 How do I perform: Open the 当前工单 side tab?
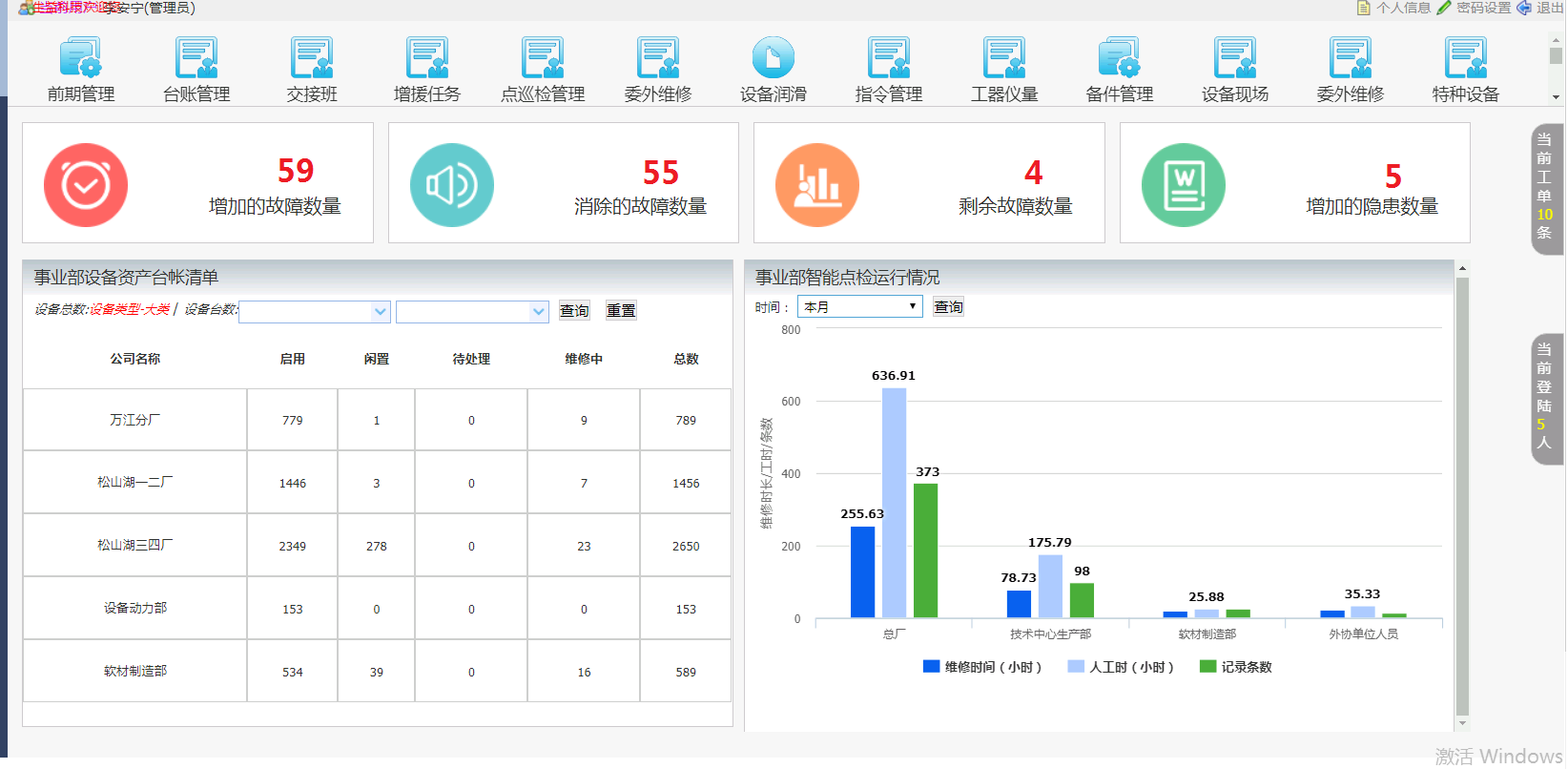coord(1544,188)
